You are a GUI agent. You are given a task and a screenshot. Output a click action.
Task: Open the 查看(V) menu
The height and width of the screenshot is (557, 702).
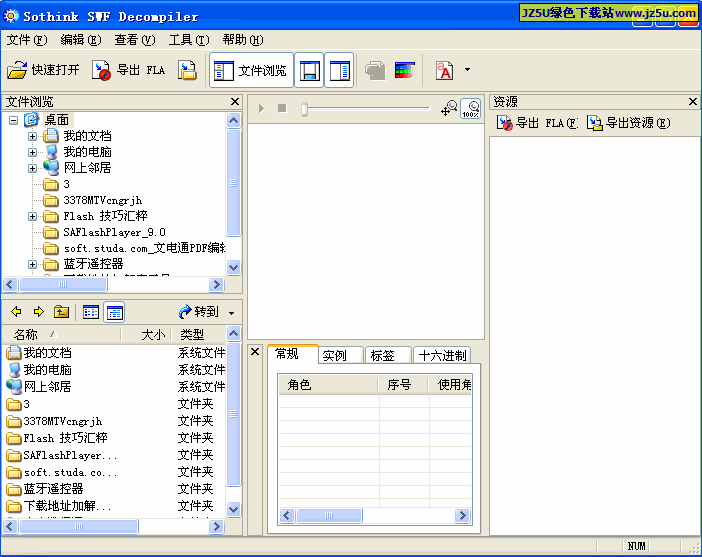(135, 40)
